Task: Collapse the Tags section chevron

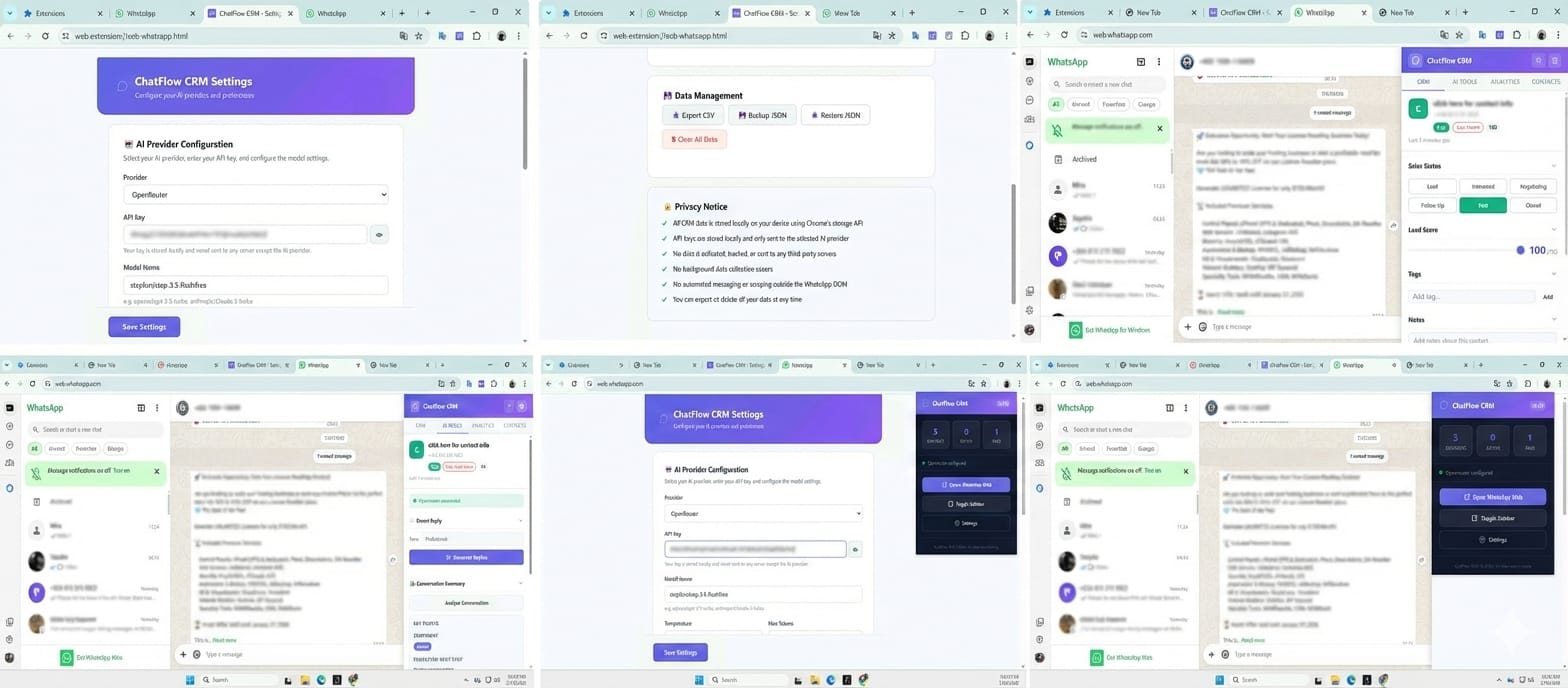Action: click(1553, 274)
